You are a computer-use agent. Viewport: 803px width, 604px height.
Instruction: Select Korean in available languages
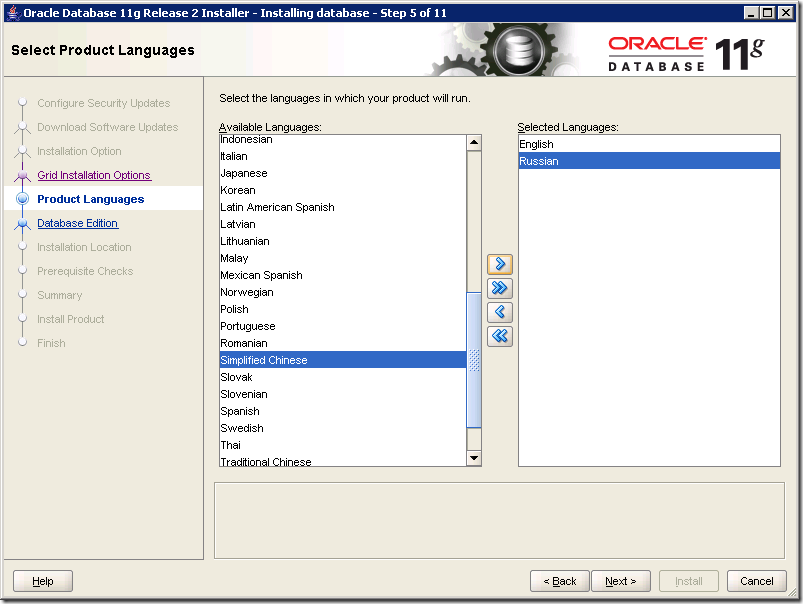(x=343, y=190)
